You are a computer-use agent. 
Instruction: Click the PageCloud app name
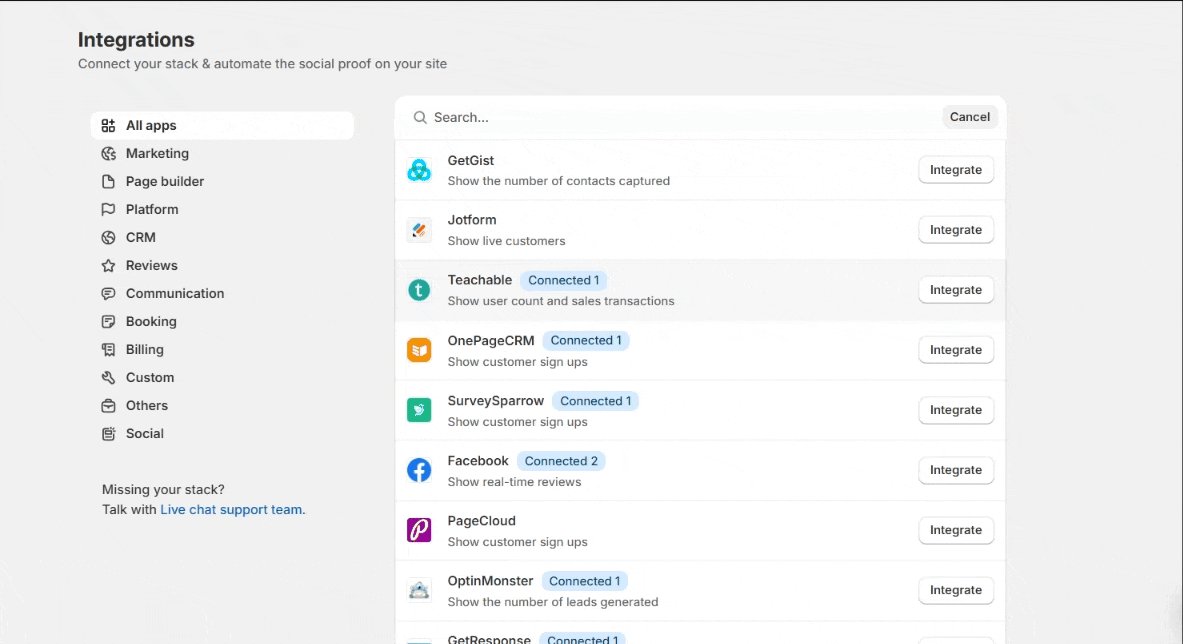coord(481,521)
